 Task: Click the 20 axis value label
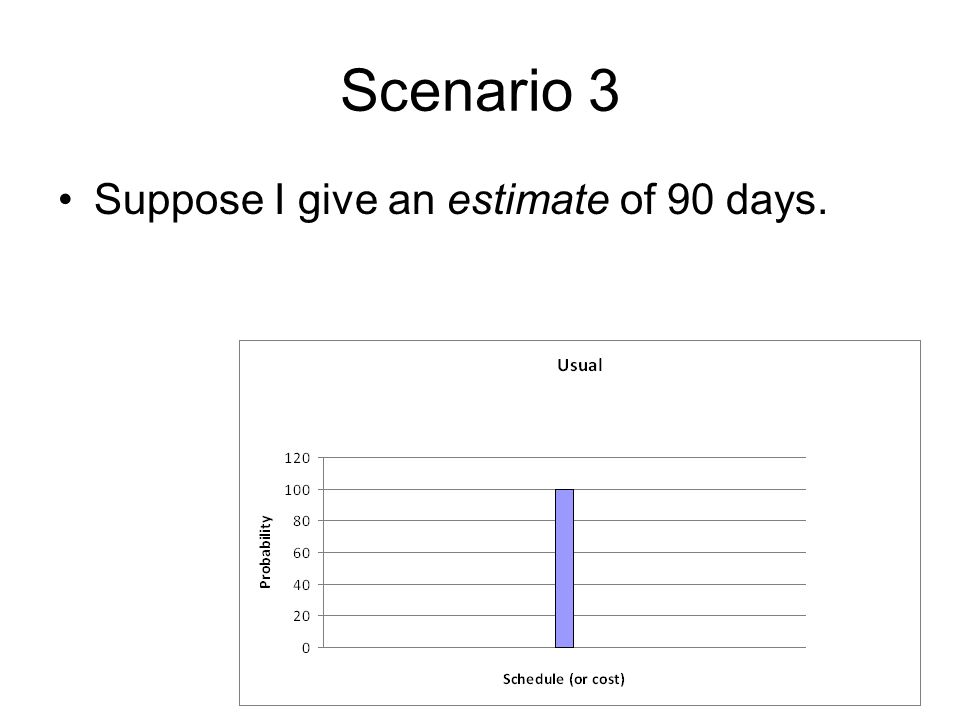click(301, 616)
